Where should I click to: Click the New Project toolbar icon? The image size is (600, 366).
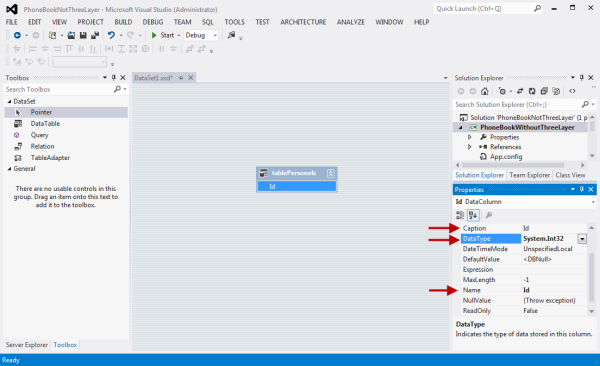(52, 35)
